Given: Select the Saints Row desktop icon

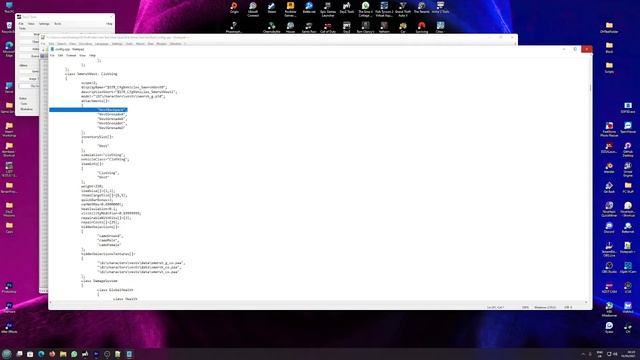Looking at the screenshot, I should (x=309, y=27).
